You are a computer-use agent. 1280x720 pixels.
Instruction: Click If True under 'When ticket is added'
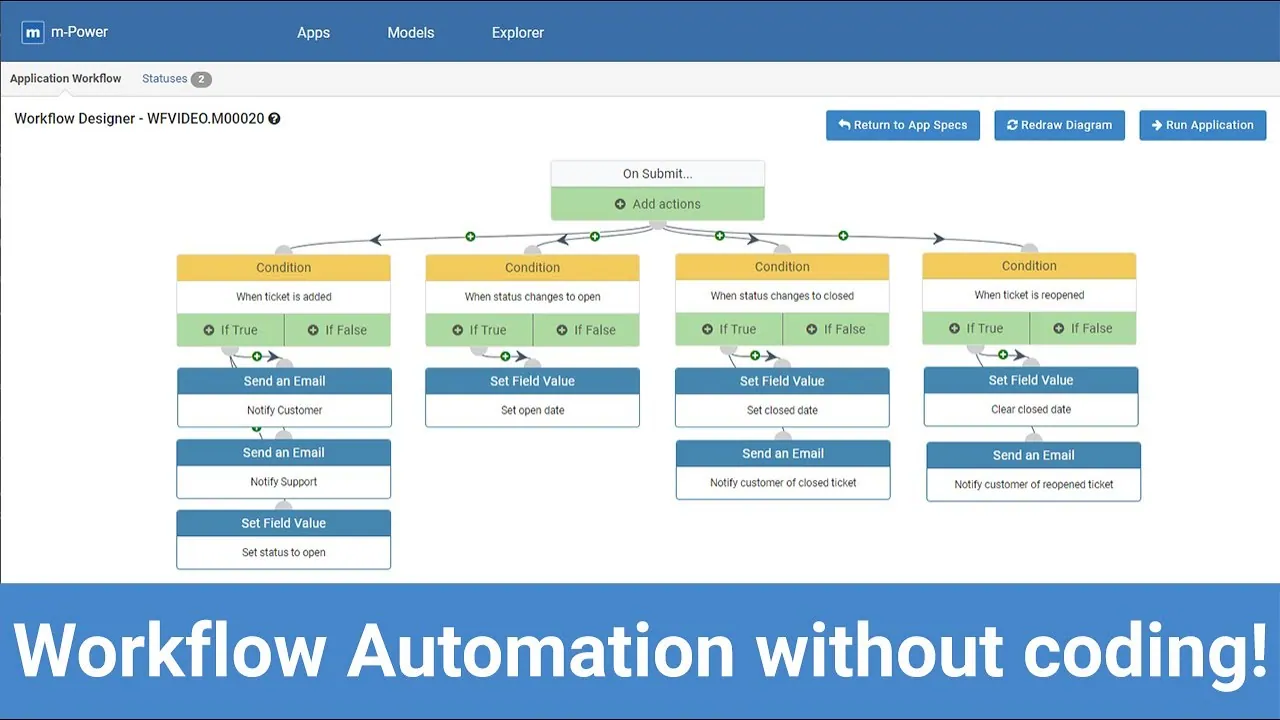(x=230, y=330)
